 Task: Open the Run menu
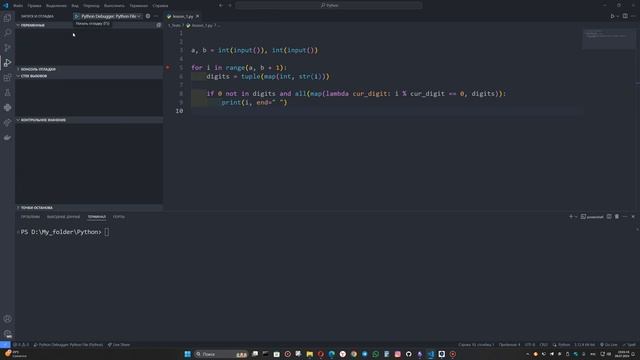tap(114, 6)
